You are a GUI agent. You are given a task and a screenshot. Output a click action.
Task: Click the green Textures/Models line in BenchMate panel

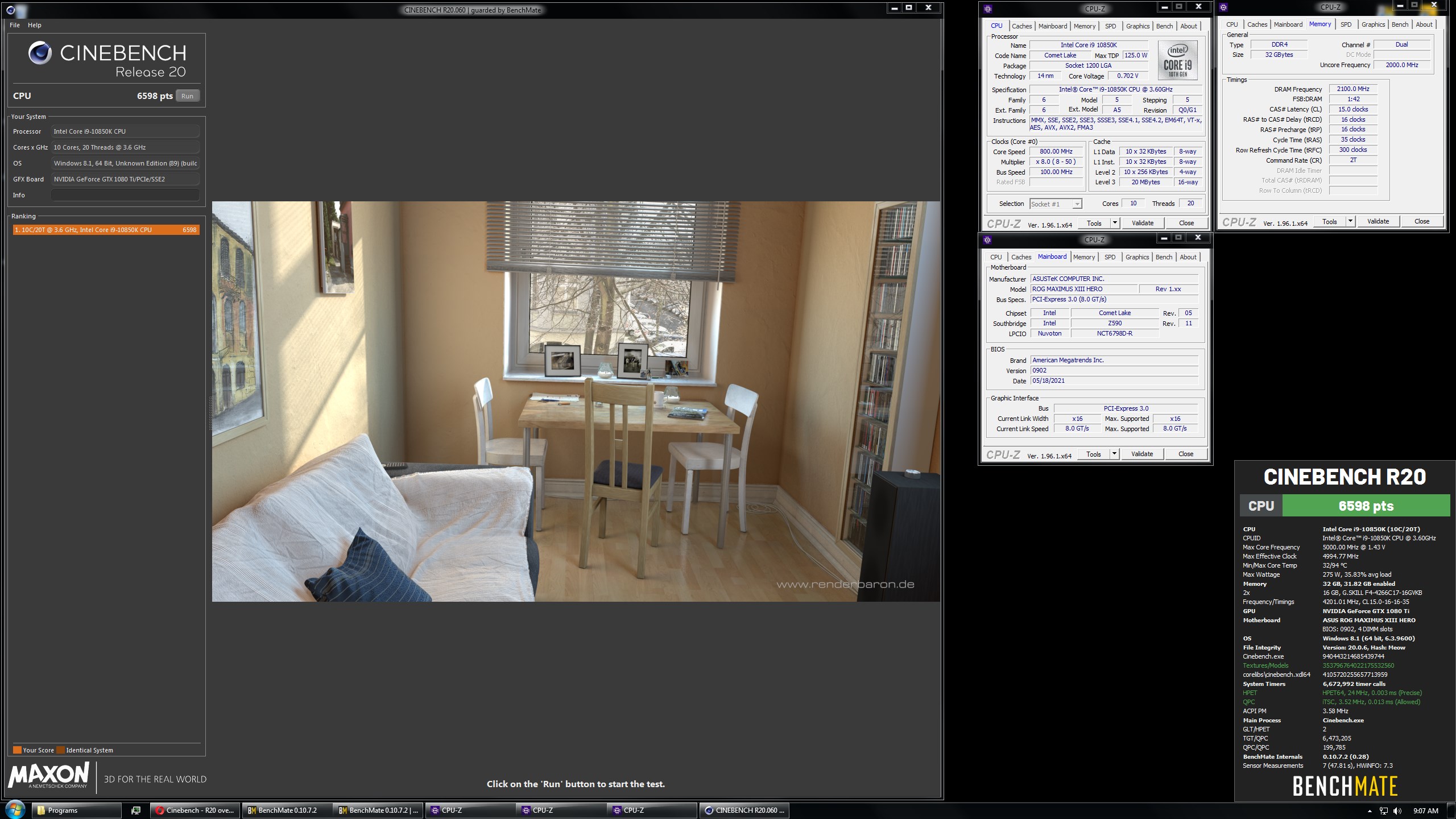tap(1318, 665)
